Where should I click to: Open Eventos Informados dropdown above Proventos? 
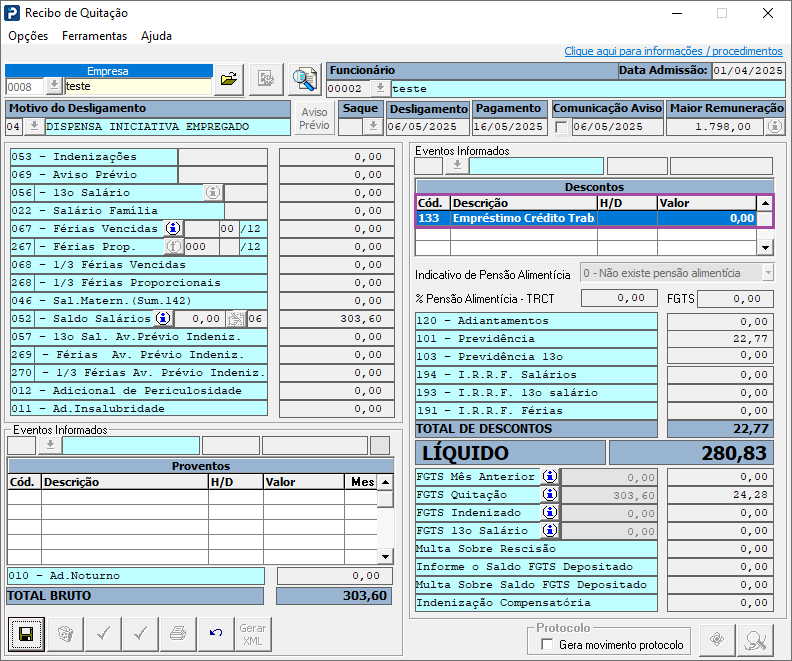[50, 445]
